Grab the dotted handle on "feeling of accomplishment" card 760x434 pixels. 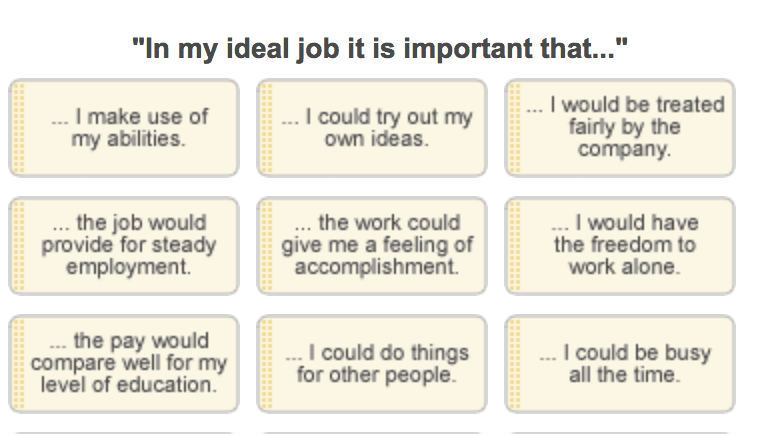click(x=266, y=246)
